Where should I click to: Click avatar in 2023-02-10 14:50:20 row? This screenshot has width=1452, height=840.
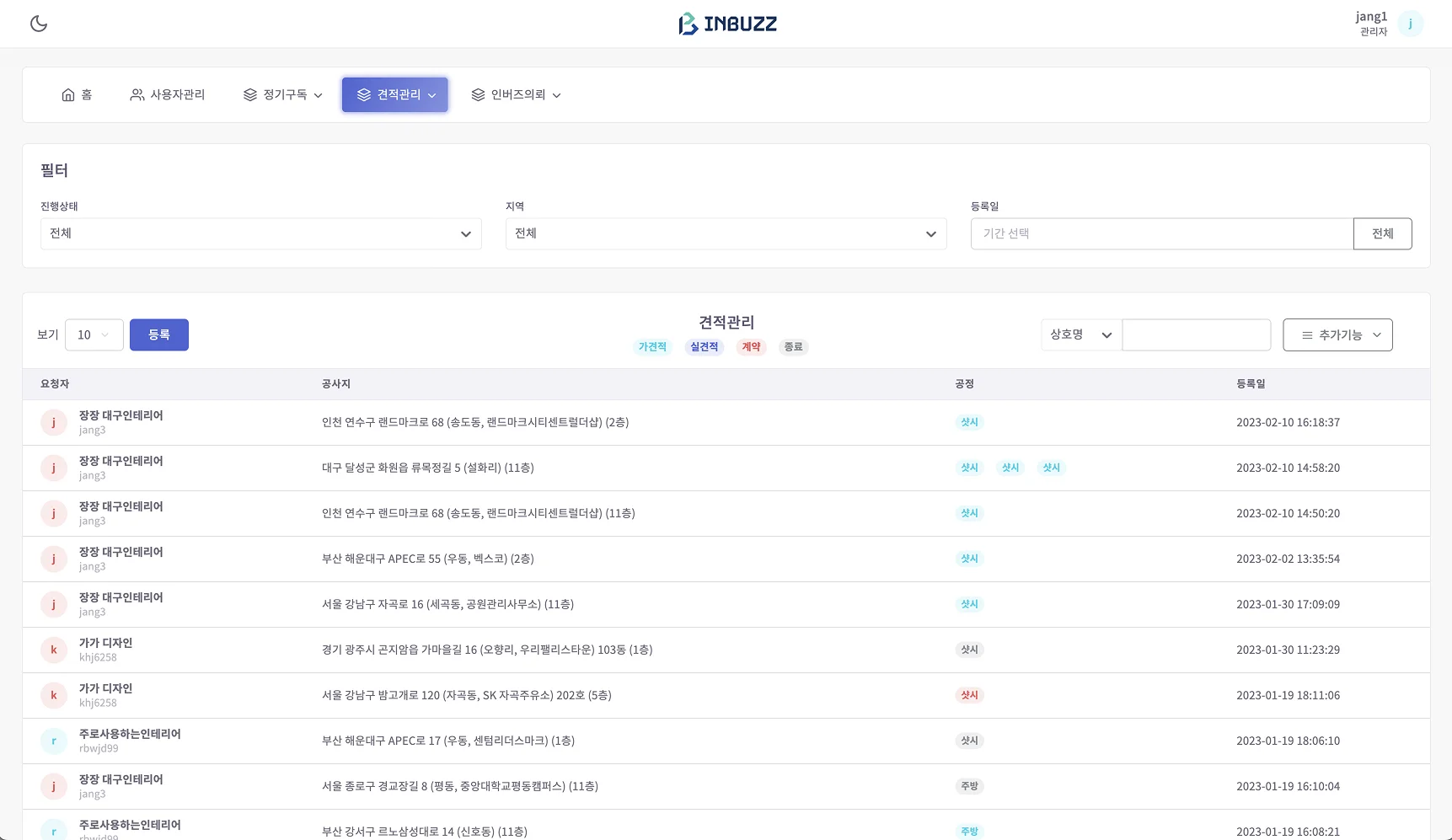pos(54,513)
